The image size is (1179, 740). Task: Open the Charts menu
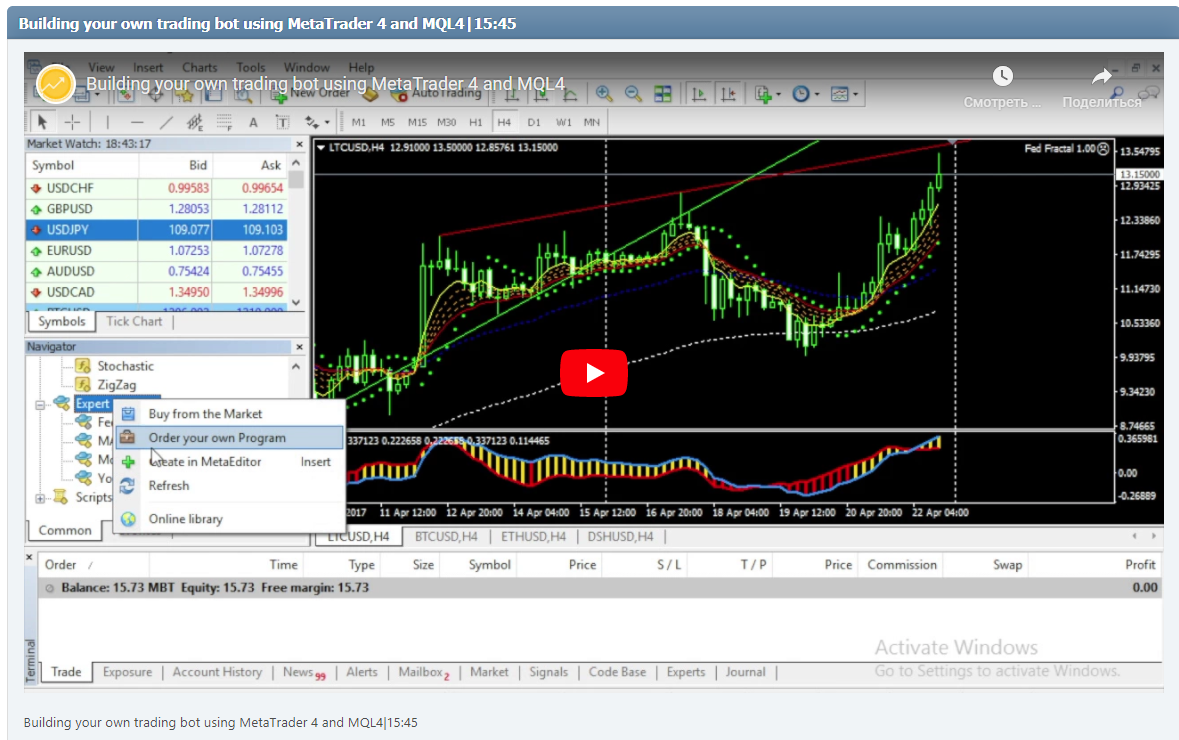[199, 67]
